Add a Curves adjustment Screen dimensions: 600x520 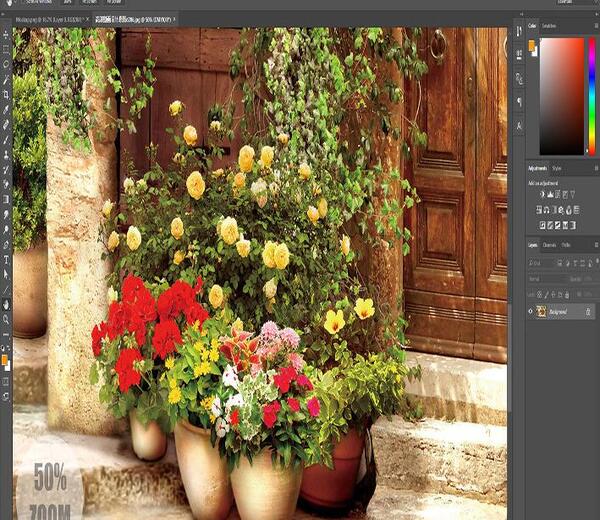pos(558,194)
